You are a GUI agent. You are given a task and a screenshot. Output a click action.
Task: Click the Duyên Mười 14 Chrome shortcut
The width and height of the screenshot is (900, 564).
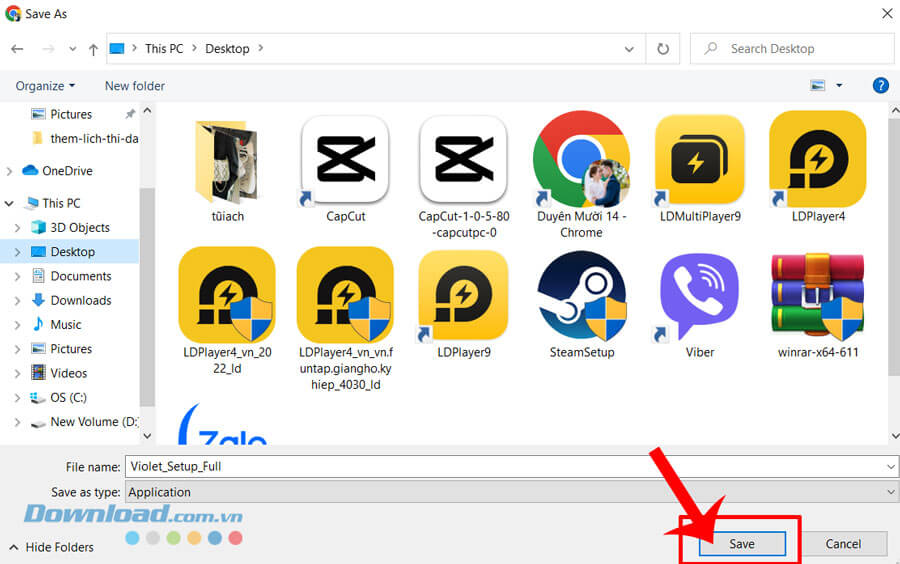pos(581,160)
